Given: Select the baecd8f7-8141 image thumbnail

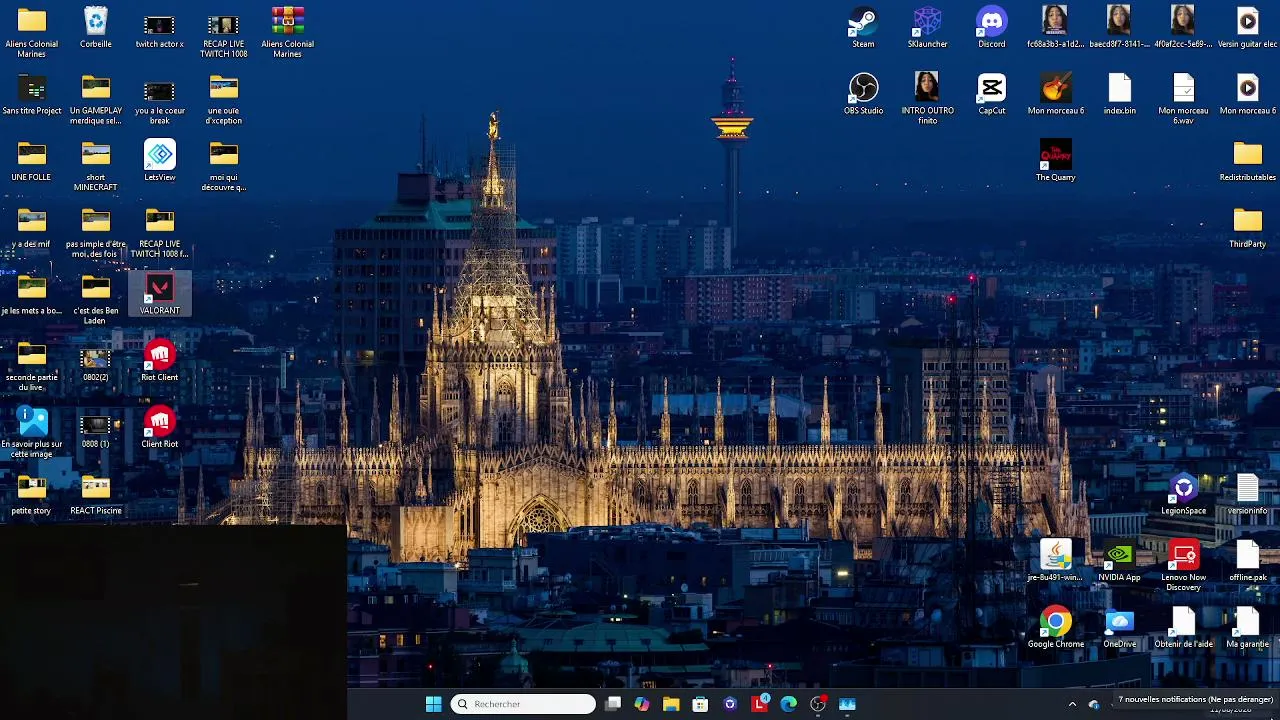Looking at the screenshot, I should (1119, 21).
